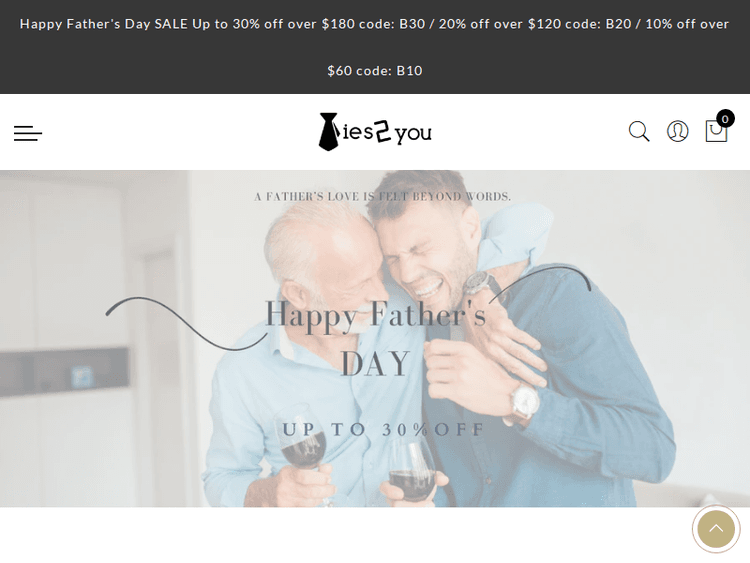Go to homepage via Ties2you logo text
The height and width of the screenshot is (563, 750).
pyautogui.click(x=375, y=132)
